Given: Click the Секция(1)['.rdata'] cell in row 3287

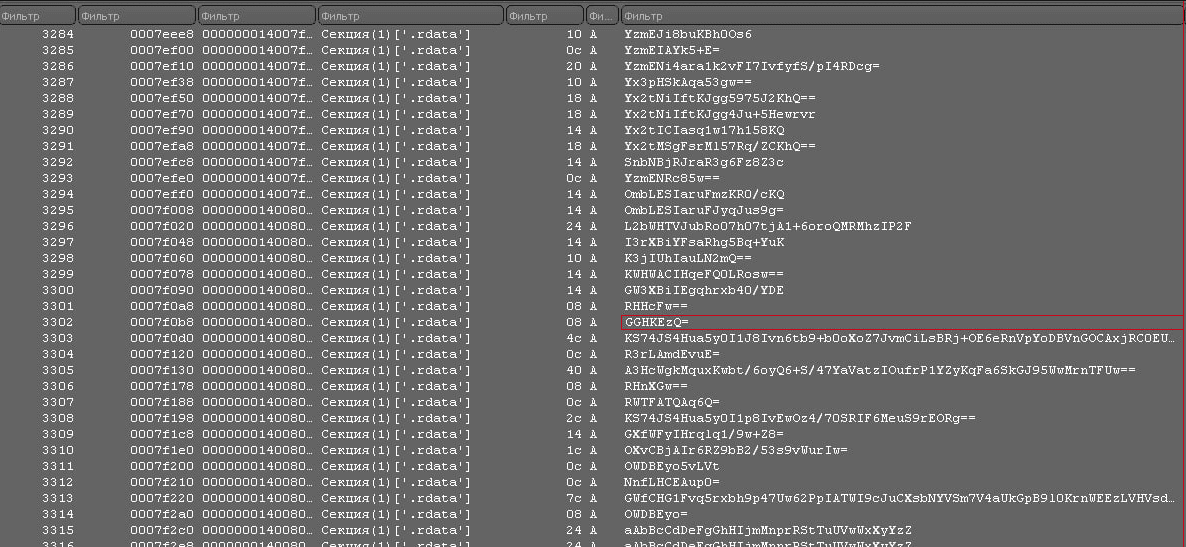Looking at the screenshot, I should point(396,82).
